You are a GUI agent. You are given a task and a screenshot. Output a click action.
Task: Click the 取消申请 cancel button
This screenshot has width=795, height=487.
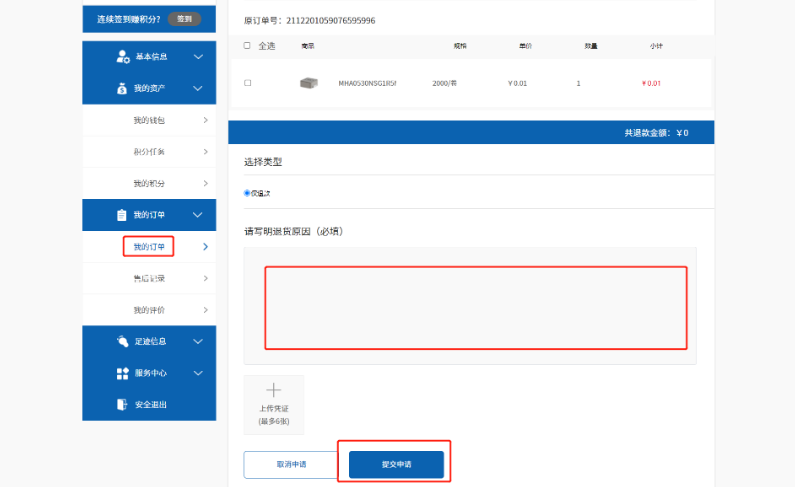[x=291, y=464]
